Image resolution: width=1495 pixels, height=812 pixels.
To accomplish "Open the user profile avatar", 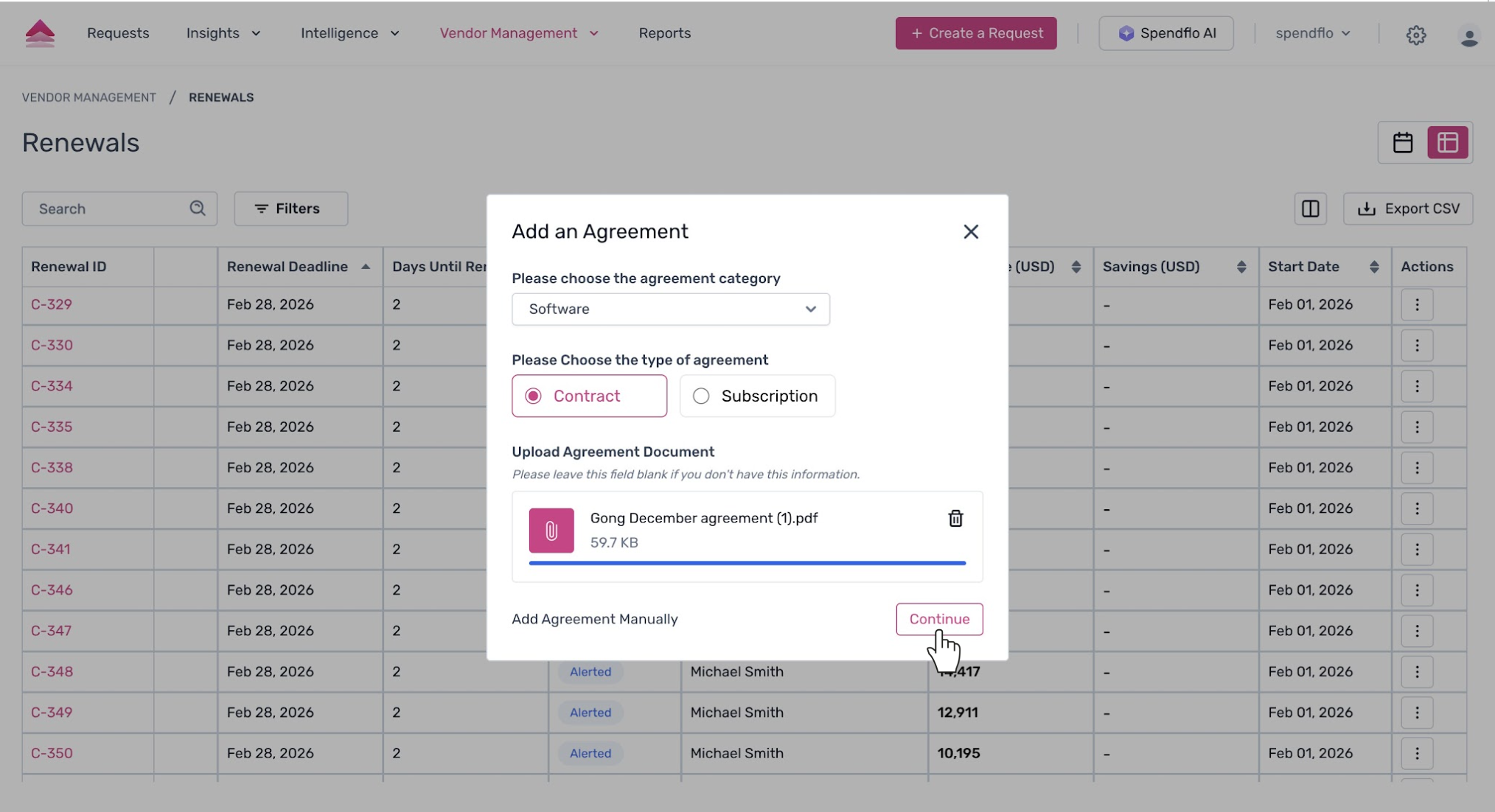I will (x=1468, y=35).
